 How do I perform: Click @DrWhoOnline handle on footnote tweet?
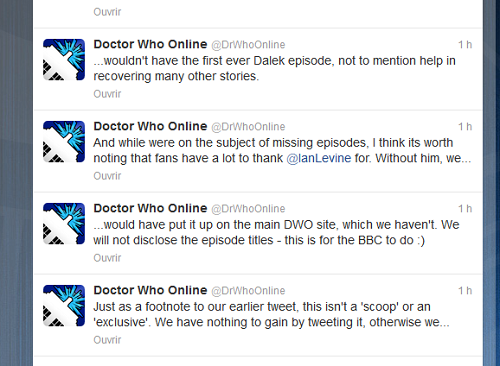pyautogui.click(x=248, y=291)
